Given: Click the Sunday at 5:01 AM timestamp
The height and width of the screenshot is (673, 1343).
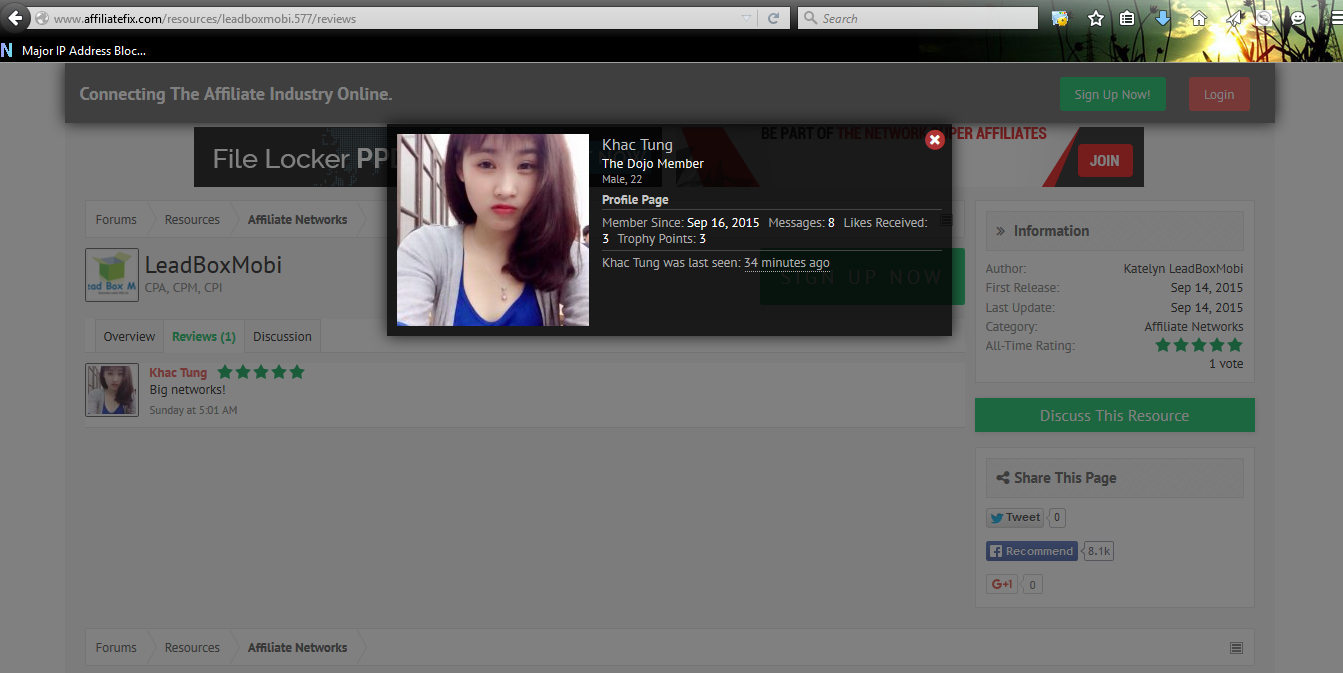Looking at the screenshot, I should point(193,410).
